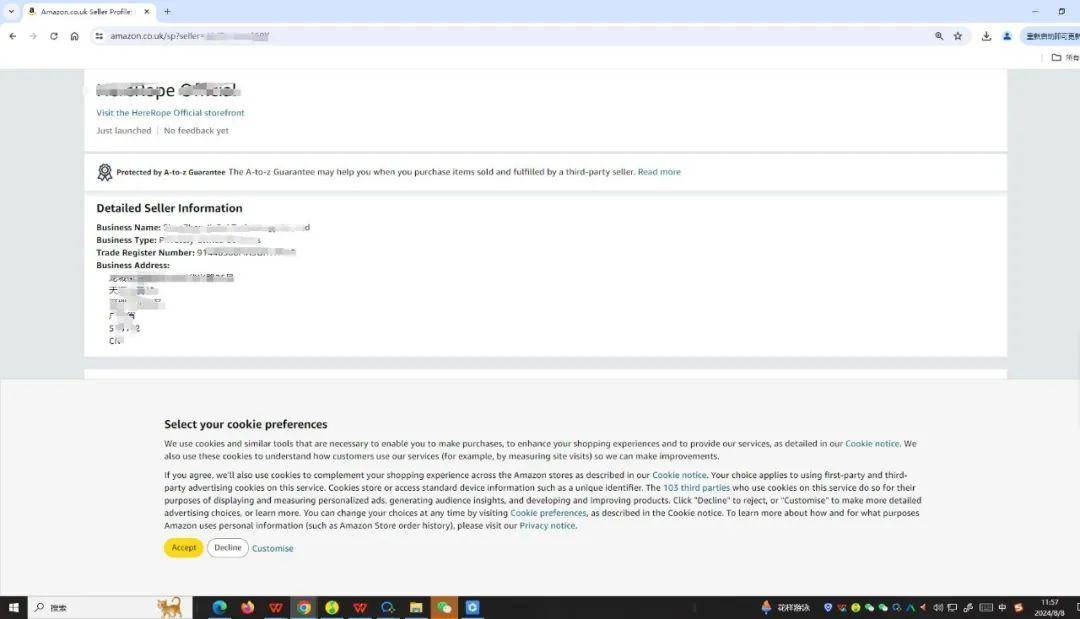
Task: Open the File Explorer taskbar icon
Action: click(416, 607)
